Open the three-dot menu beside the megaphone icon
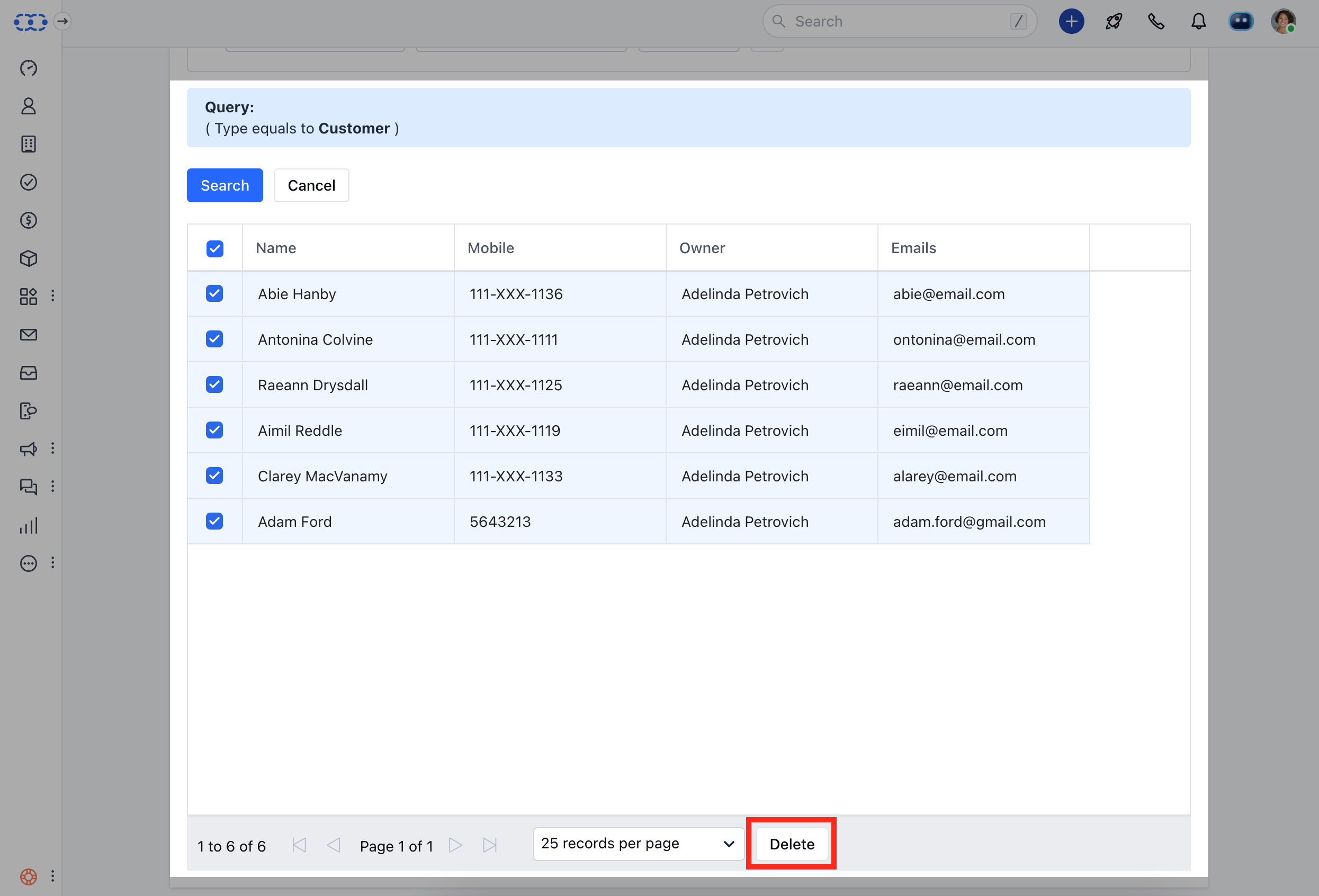Screen dimensions: 1319x896 tap(53, 449)
